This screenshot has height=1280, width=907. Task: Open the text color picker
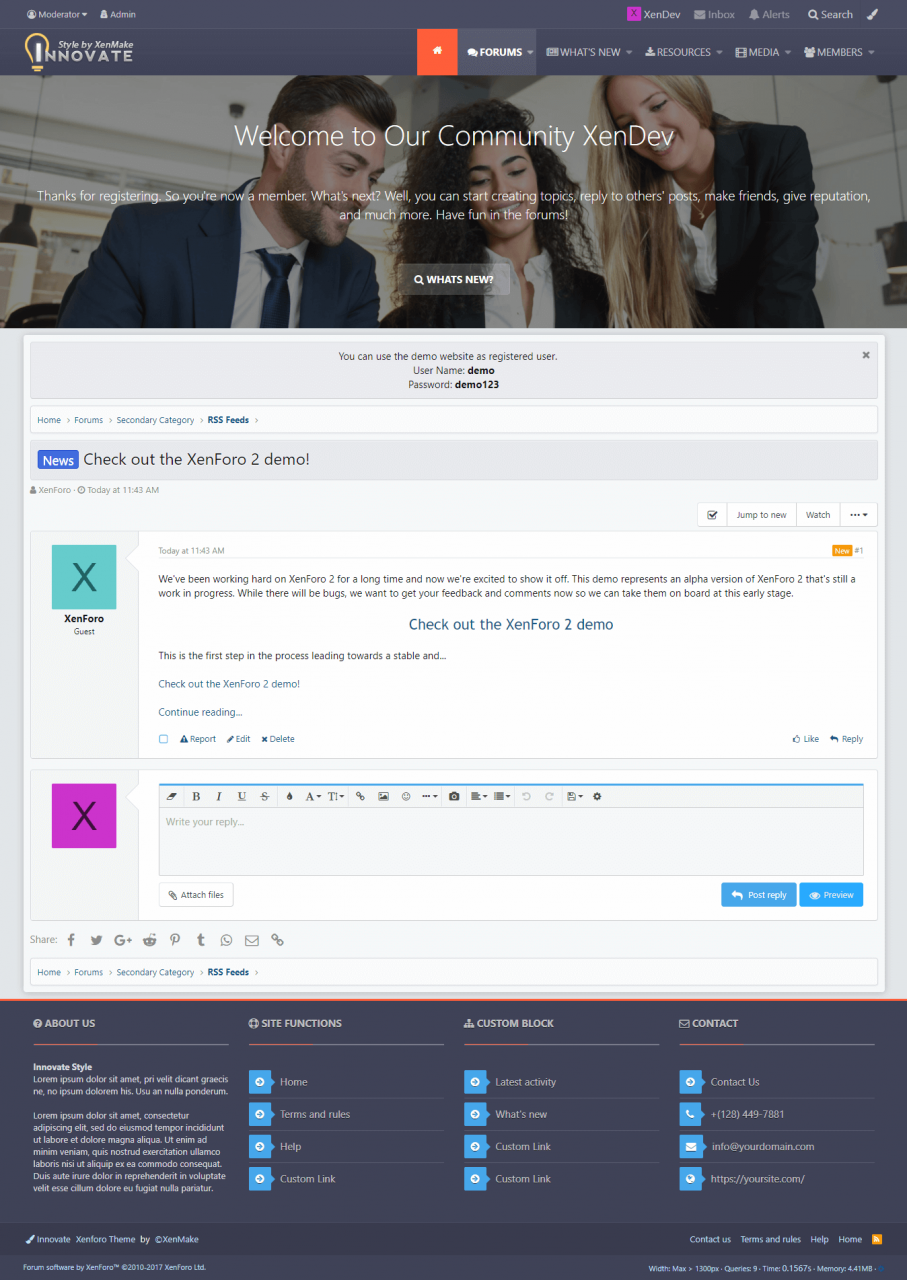coord(290,797)
